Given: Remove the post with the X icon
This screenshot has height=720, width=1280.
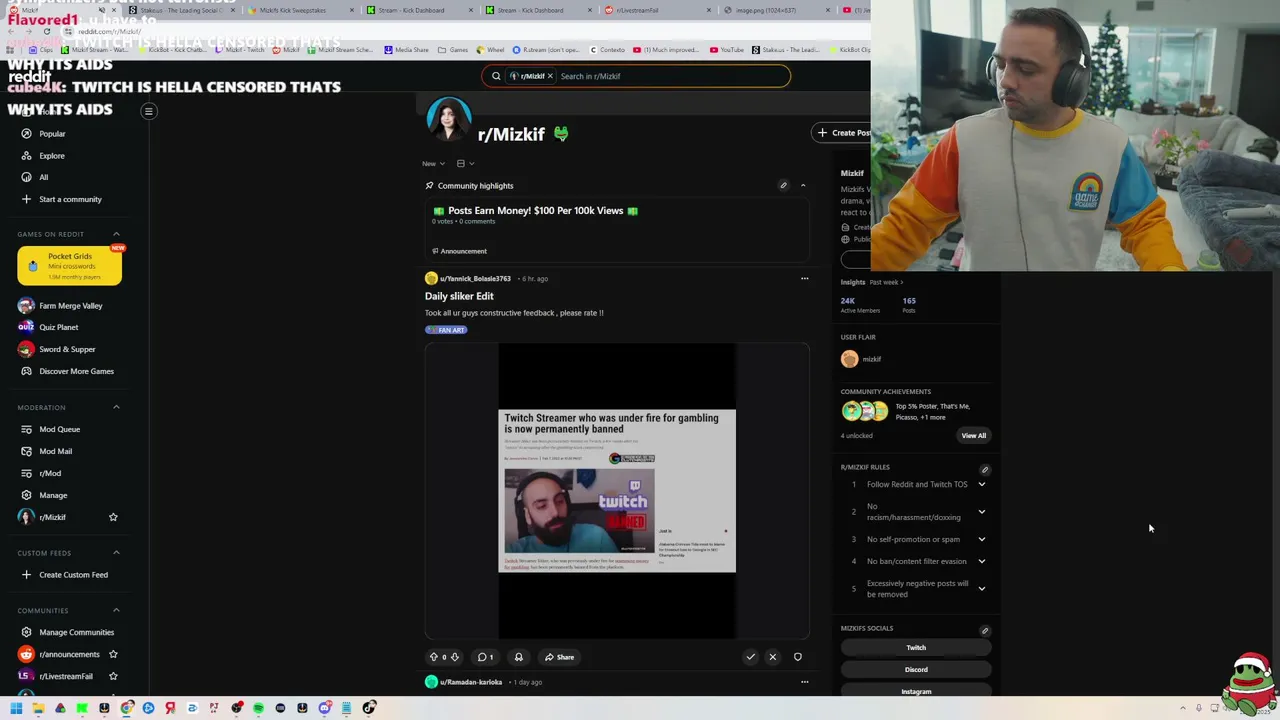Looking at the screenshot, I should [772, 657].
